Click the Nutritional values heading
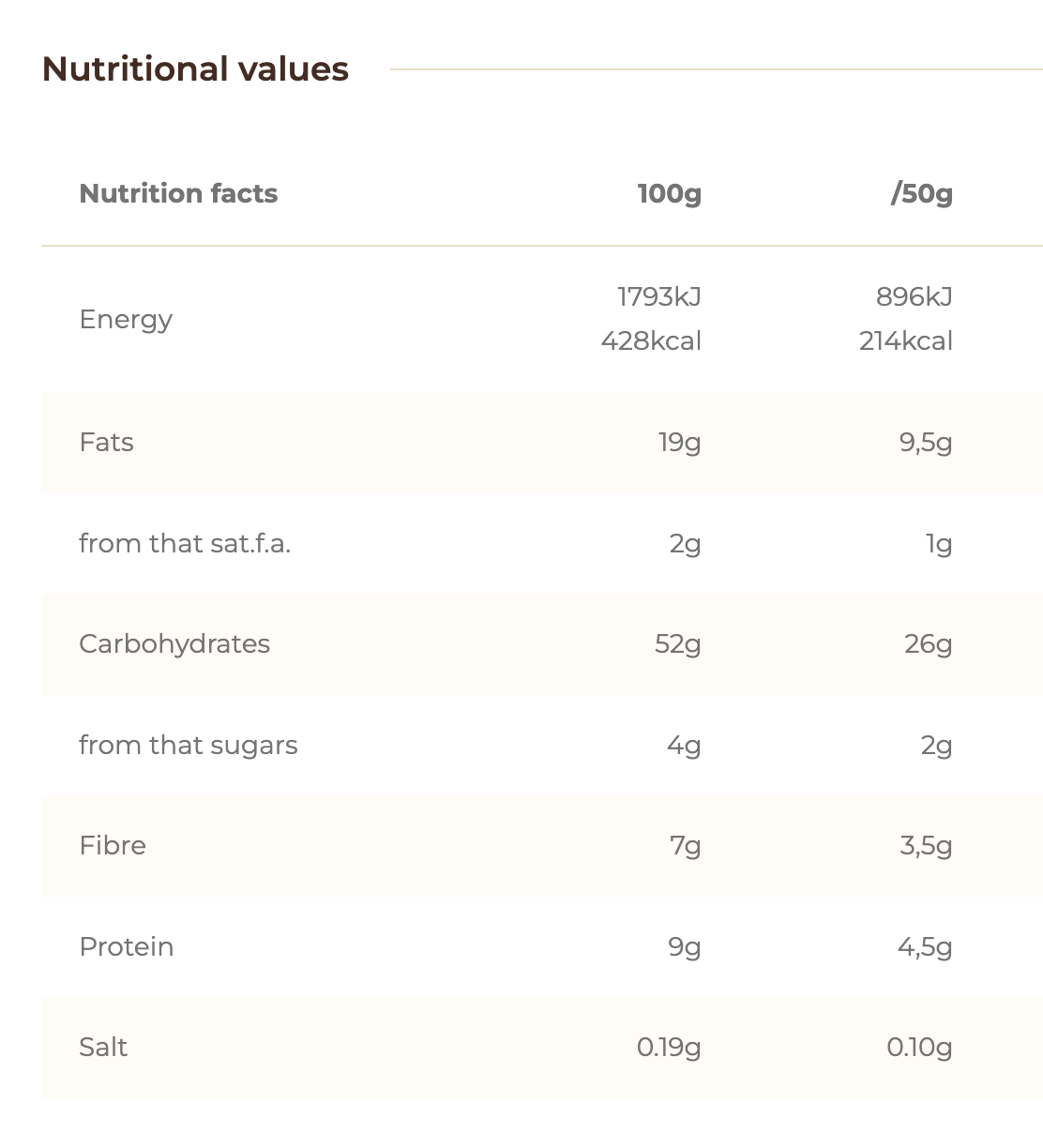 pyautogui.click(x=195, y=69)
